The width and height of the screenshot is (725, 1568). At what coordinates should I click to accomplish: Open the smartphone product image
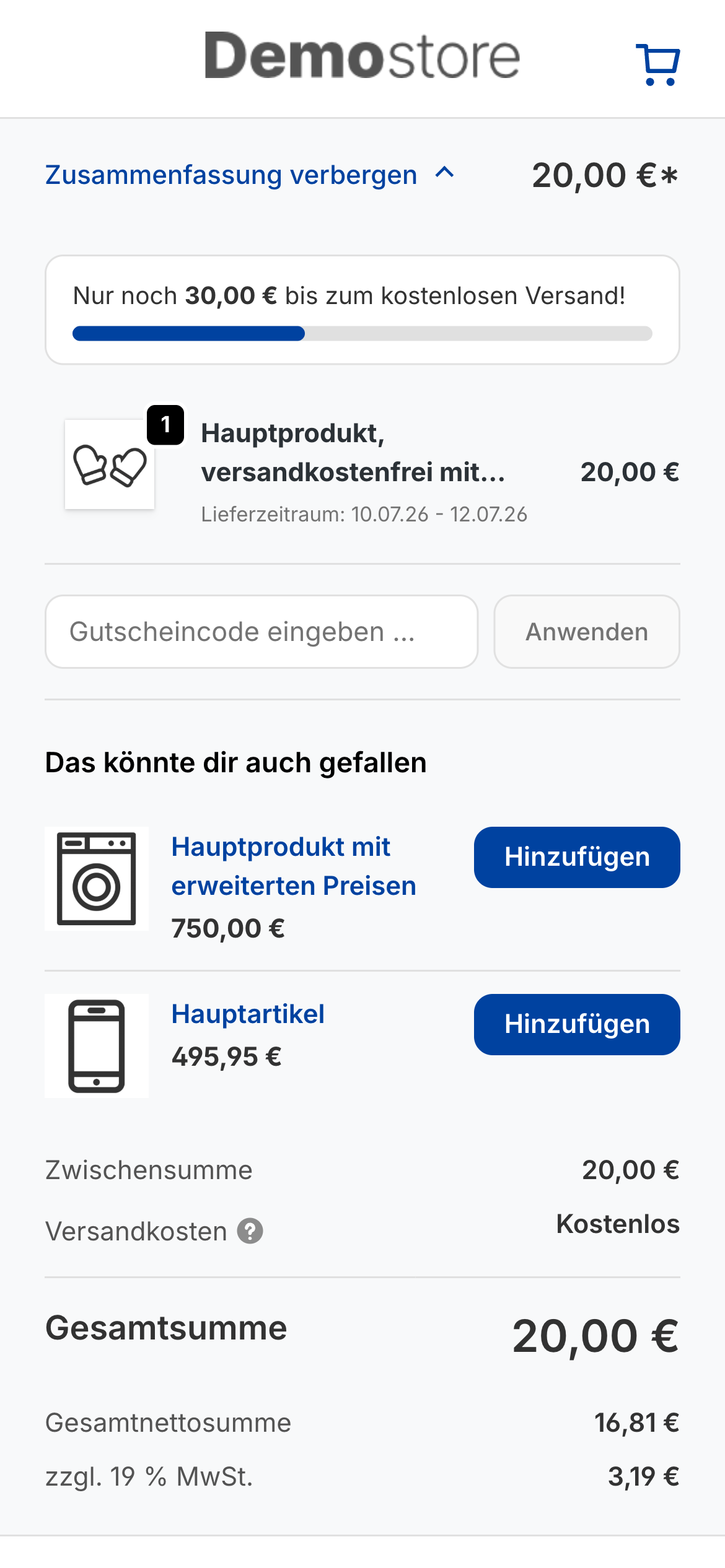[97, 1046]
